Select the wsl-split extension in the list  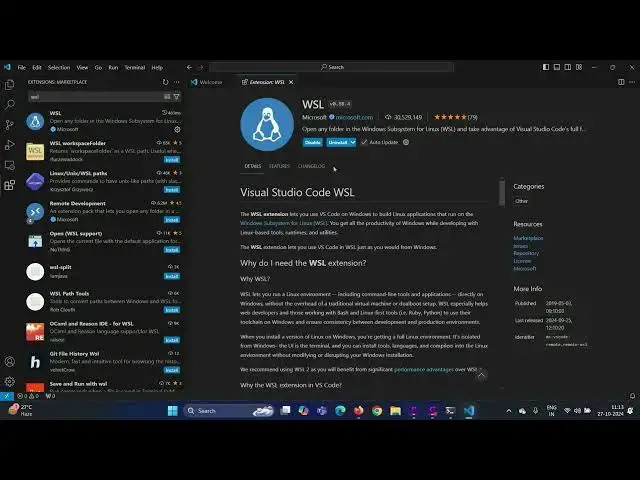pyautogui.click(x=104, y=271)
